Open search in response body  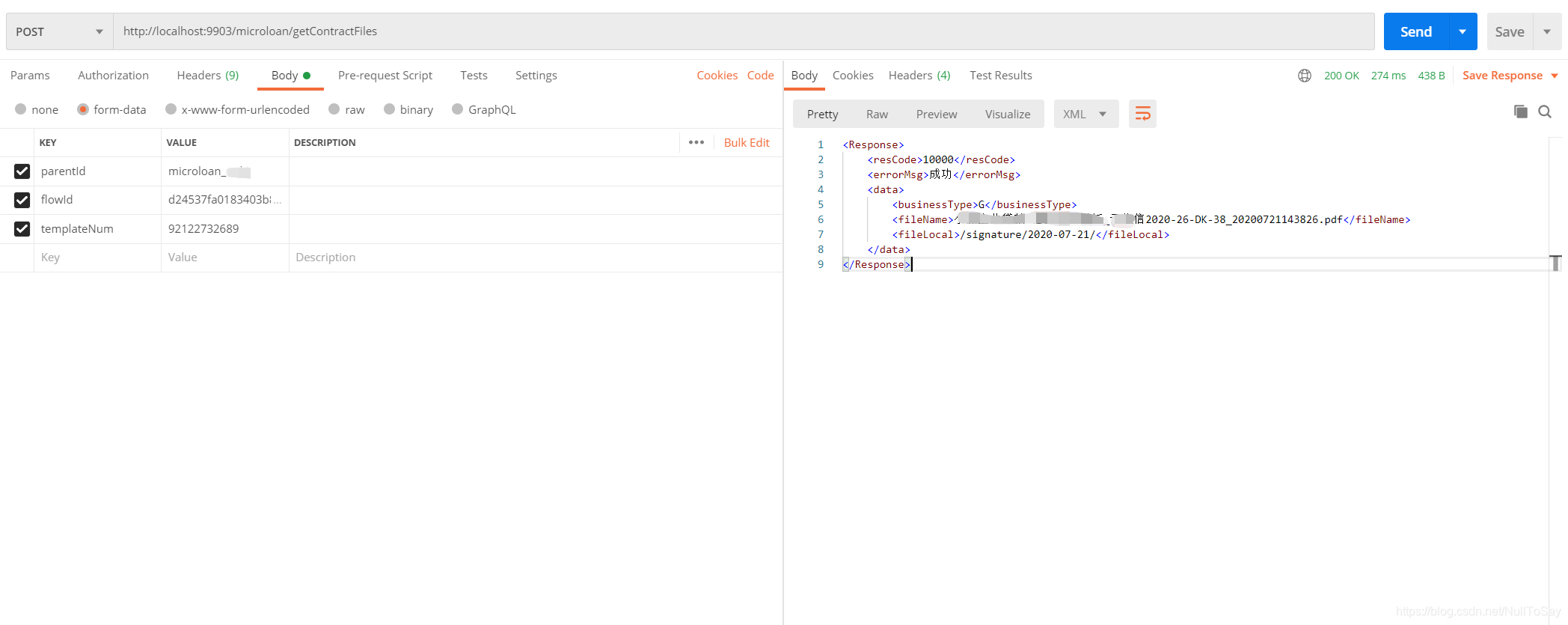[x=1545, y=112]
